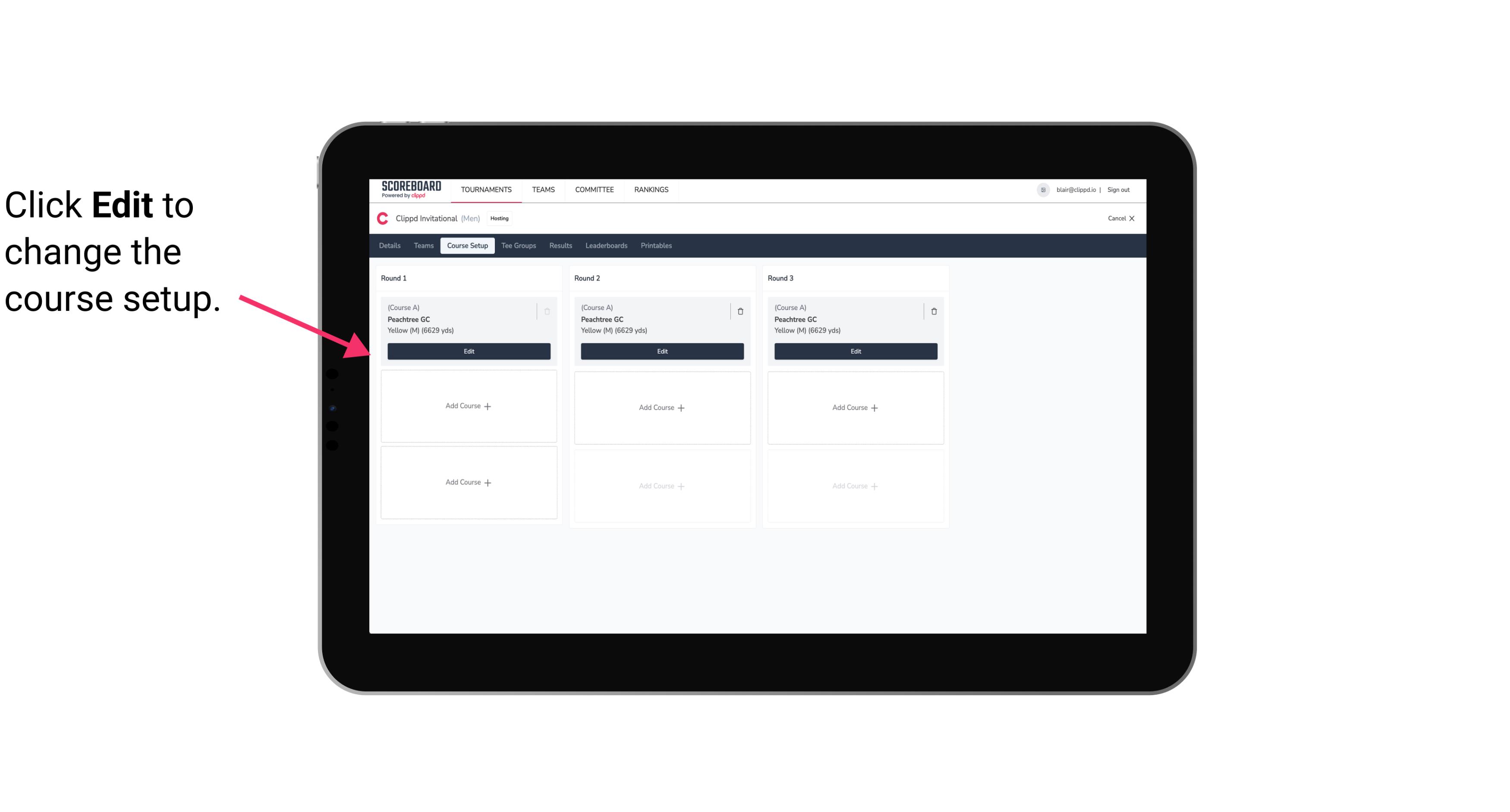This screenshot has height=812, width=1510.
Task: Select the Tee Groups tab
Action: click(517, 245)
